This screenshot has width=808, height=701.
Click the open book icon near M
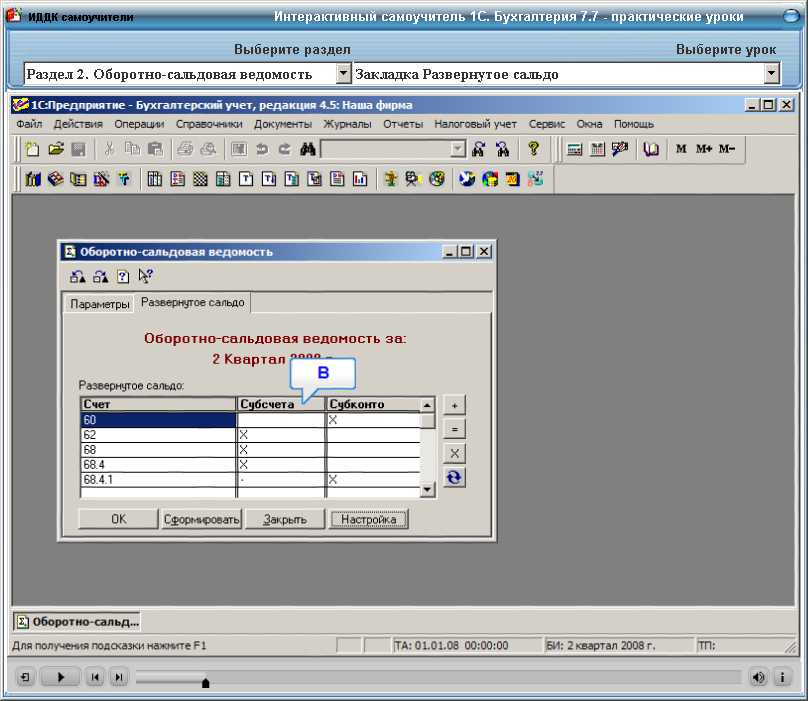651,149
